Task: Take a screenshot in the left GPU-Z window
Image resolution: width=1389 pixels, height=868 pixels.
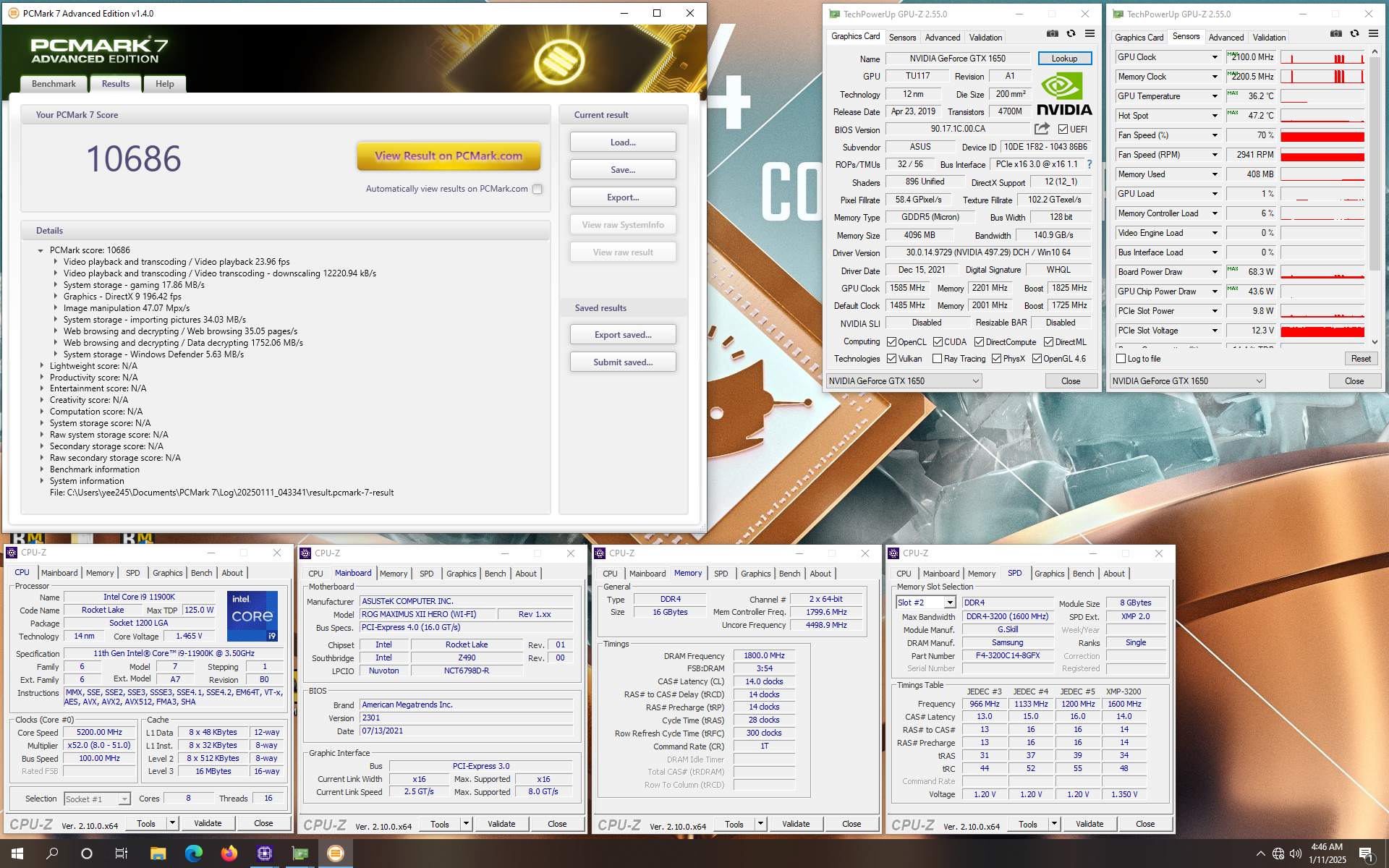Action: click(x=1052, y=34)
